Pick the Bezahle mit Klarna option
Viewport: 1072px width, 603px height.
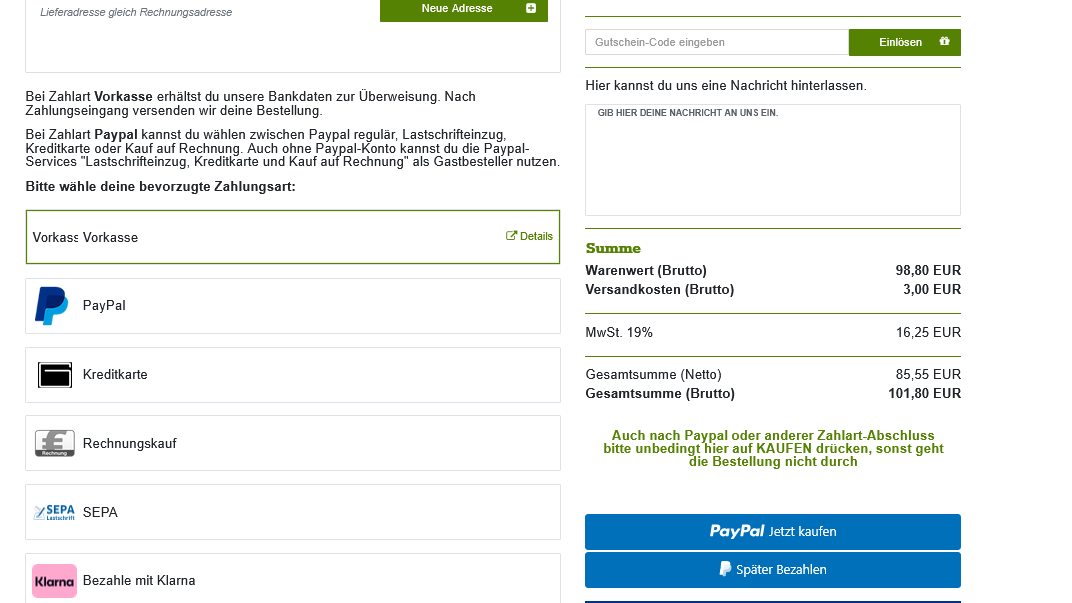(x=293, y=579)
